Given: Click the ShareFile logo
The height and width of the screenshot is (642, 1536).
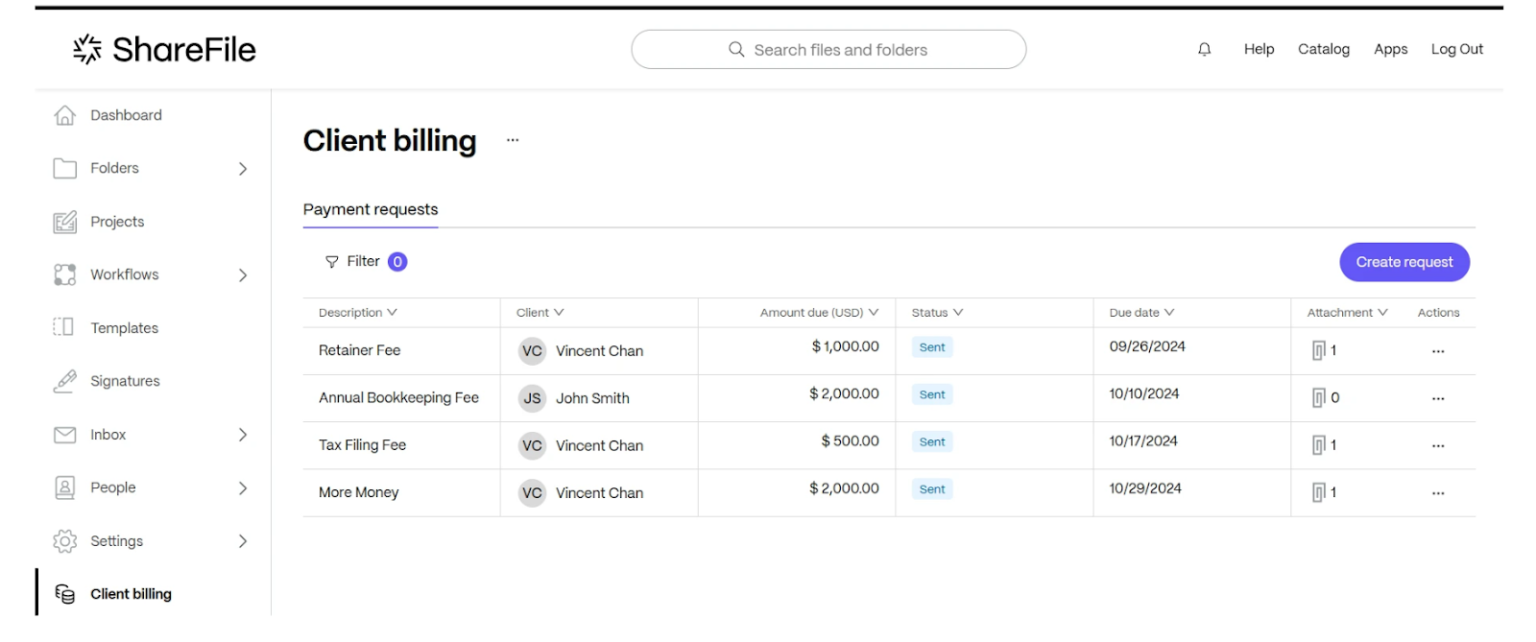Looking at the screenshot, I should tap(165, 50).
